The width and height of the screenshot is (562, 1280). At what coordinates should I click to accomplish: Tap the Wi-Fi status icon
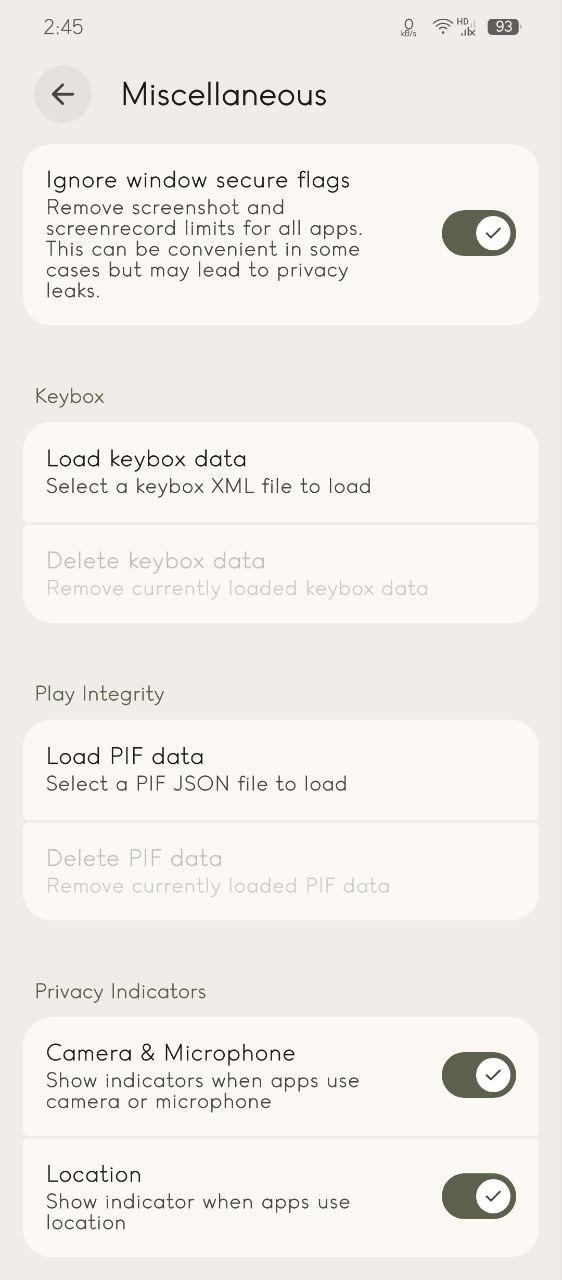click(x=442, y=27)
